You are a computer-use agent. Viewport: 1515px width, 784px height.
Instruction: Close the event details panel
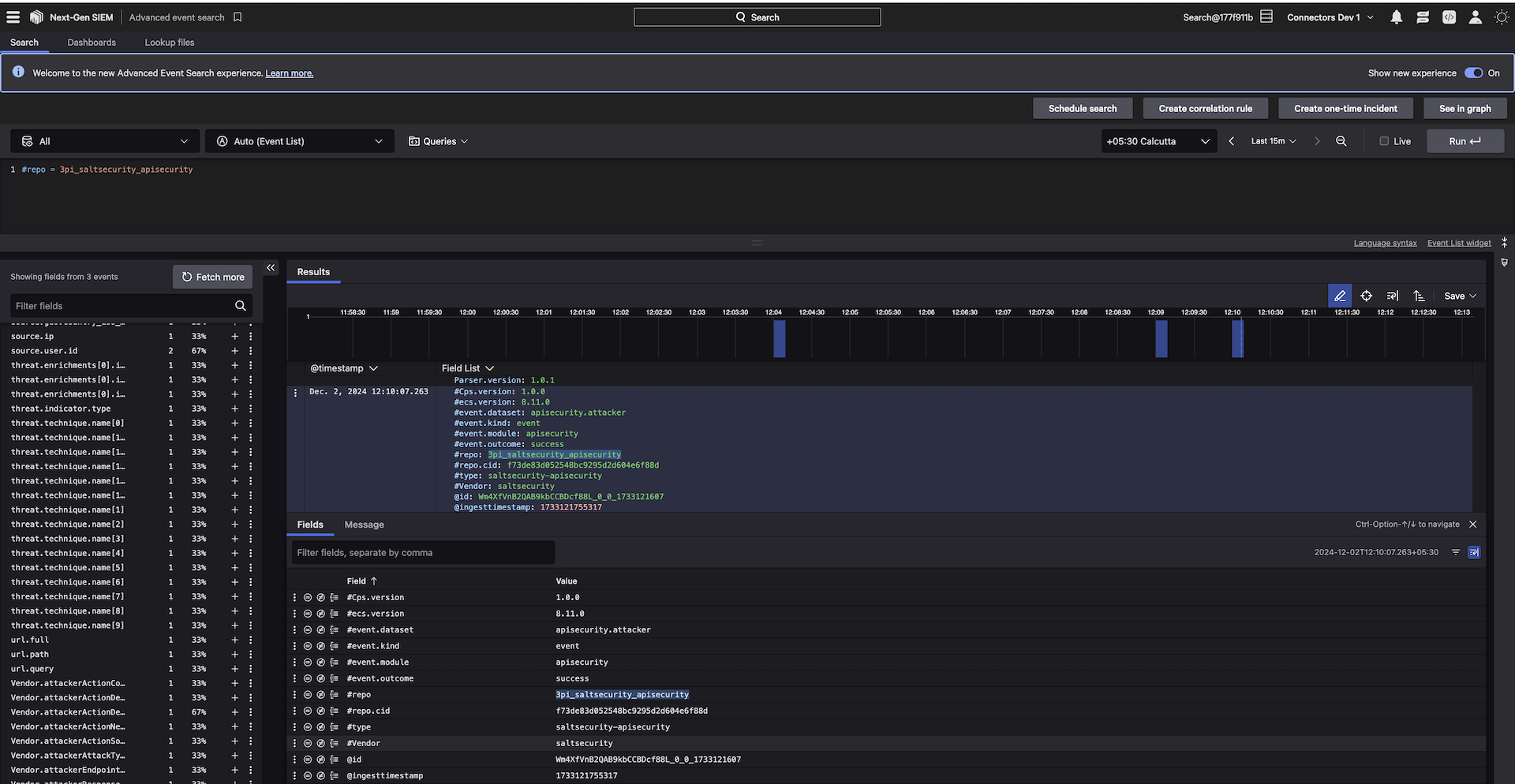coord(1472,525)
